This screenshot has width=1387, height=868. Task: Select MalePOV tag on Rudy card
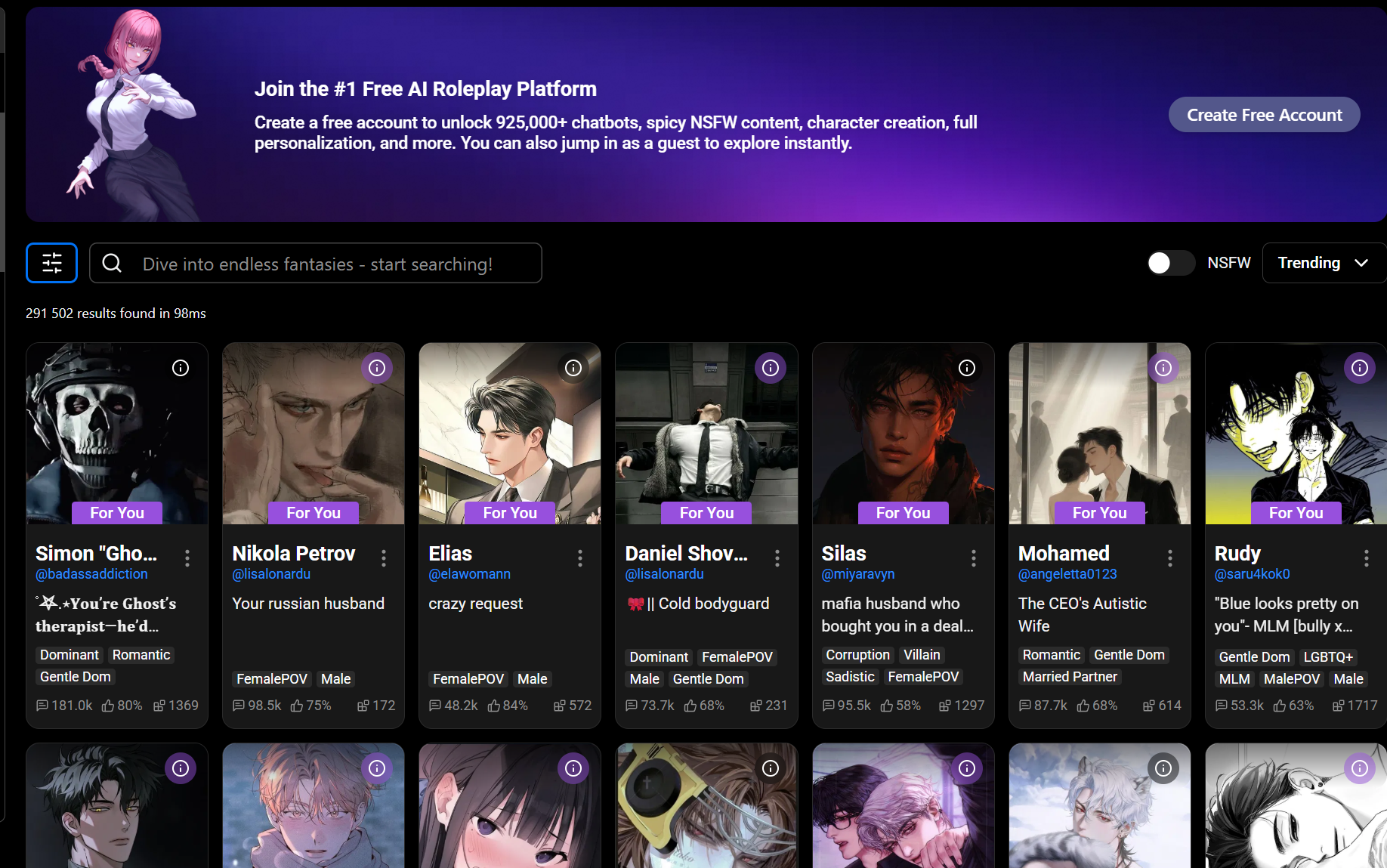tap(1292, 679)
